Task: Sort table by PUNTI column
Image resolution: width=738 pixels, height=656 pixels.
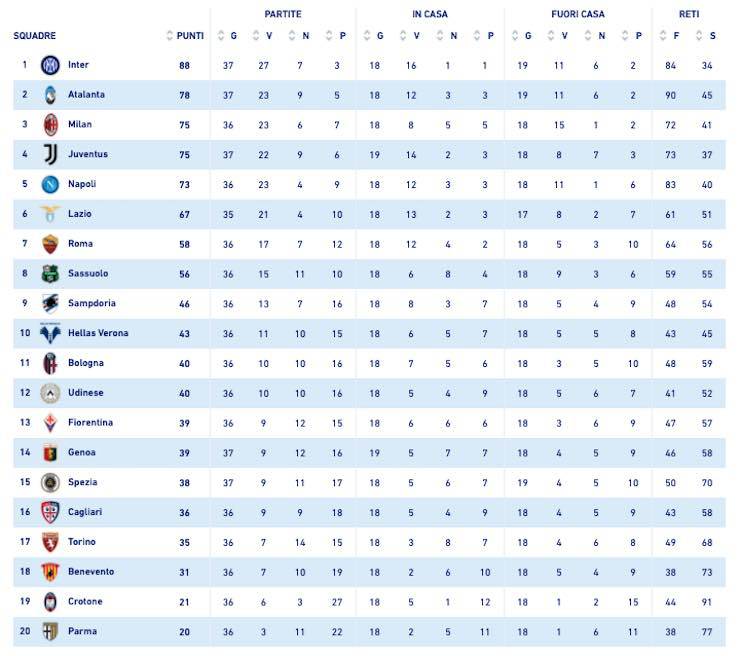Action: coord(185,36)
